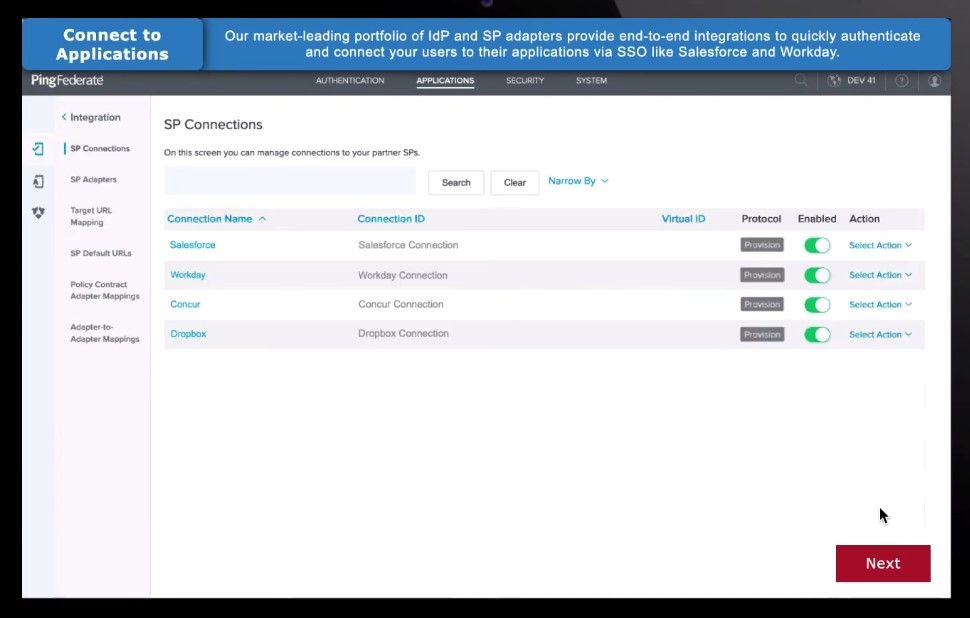Select SP Adapters in the sidebar
The height and width of the screenshot is (618, 970).
coord(93,179)
